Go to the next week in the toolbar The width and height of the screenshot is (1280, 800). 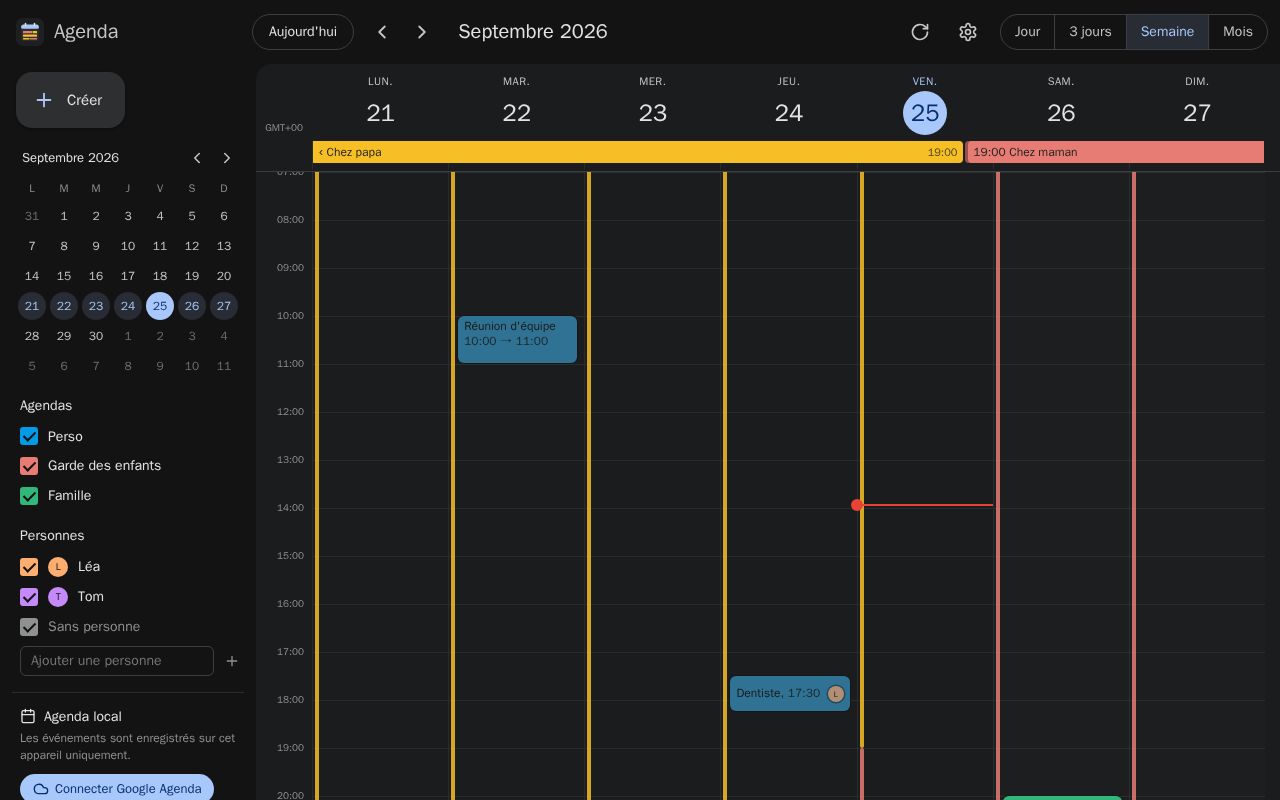422,32
